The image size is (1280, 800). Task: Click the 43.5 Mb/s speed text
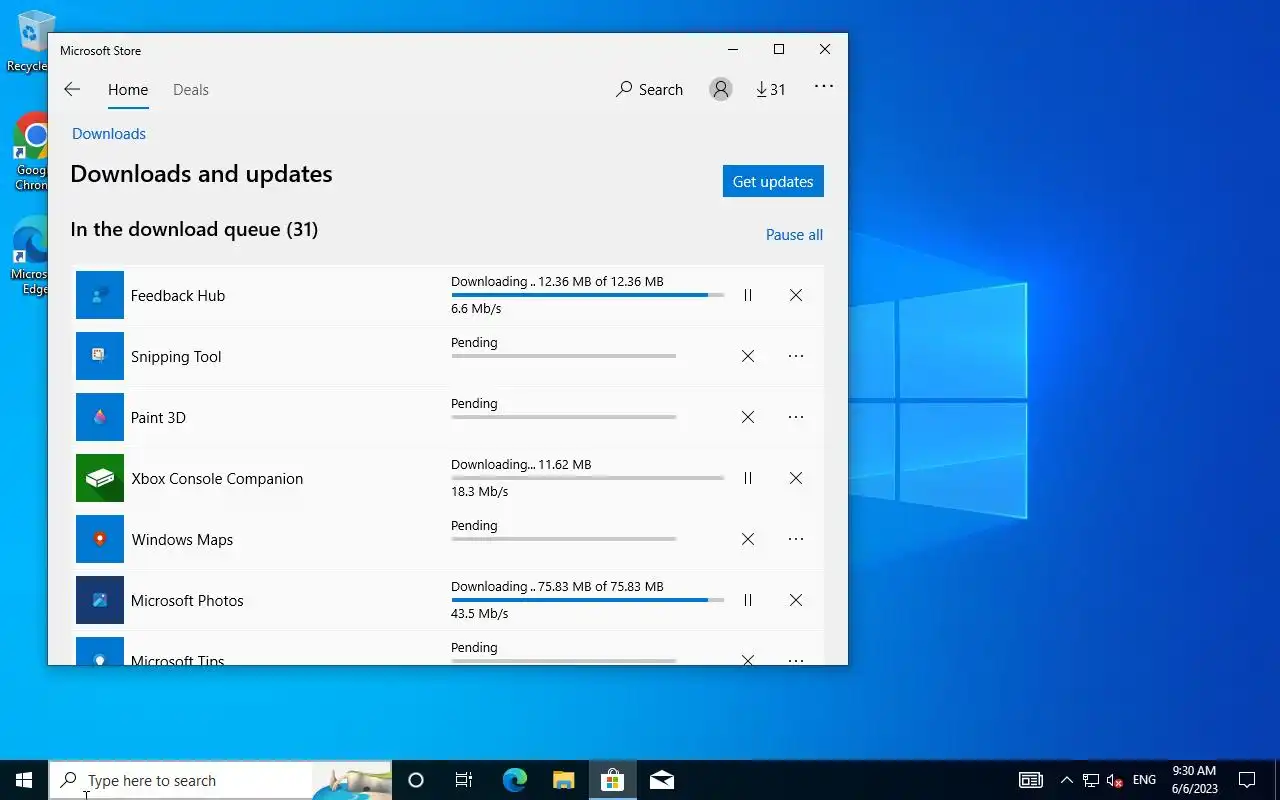click(x=480, y=614)
